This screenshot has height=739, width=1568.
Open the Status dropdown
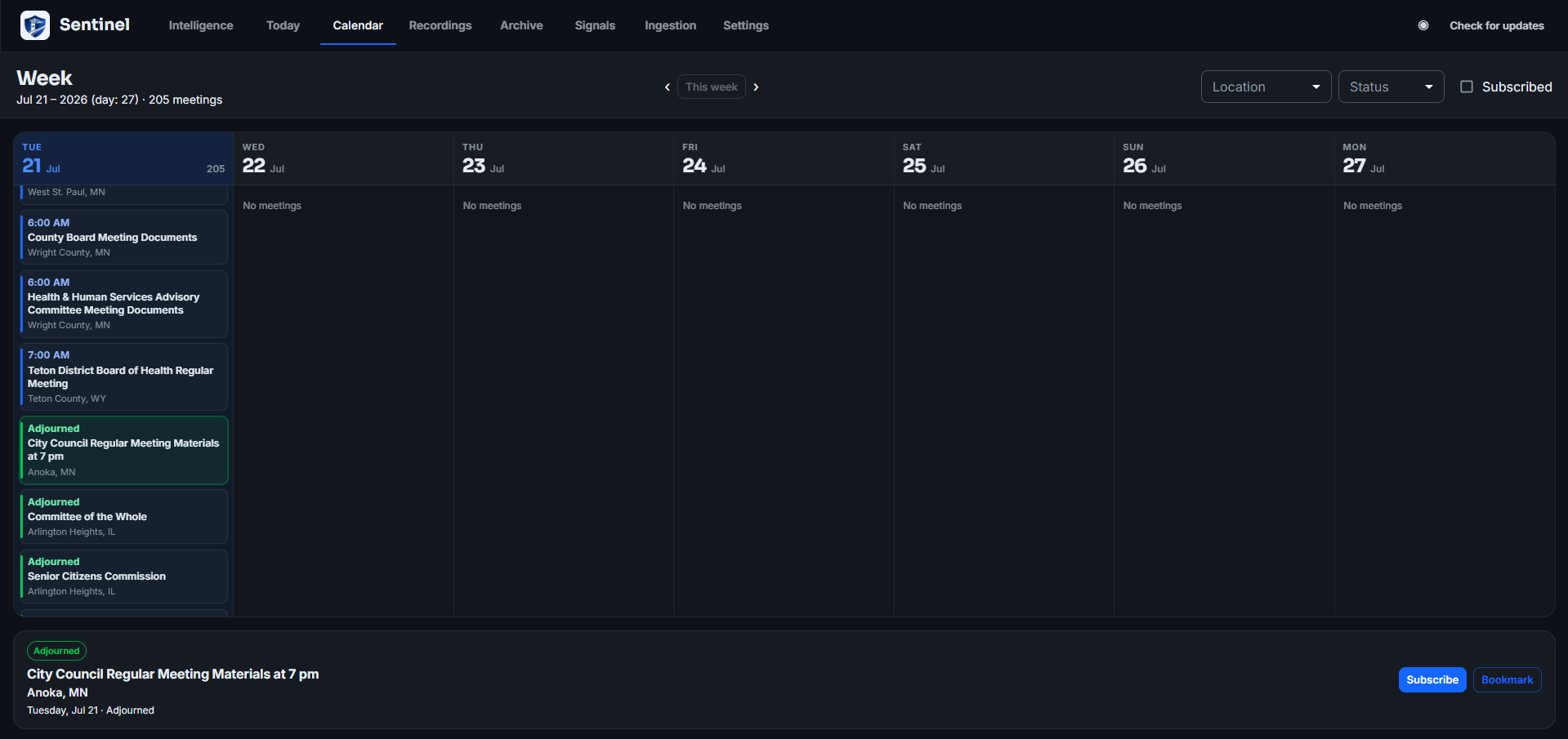[x=1391, y=87]
